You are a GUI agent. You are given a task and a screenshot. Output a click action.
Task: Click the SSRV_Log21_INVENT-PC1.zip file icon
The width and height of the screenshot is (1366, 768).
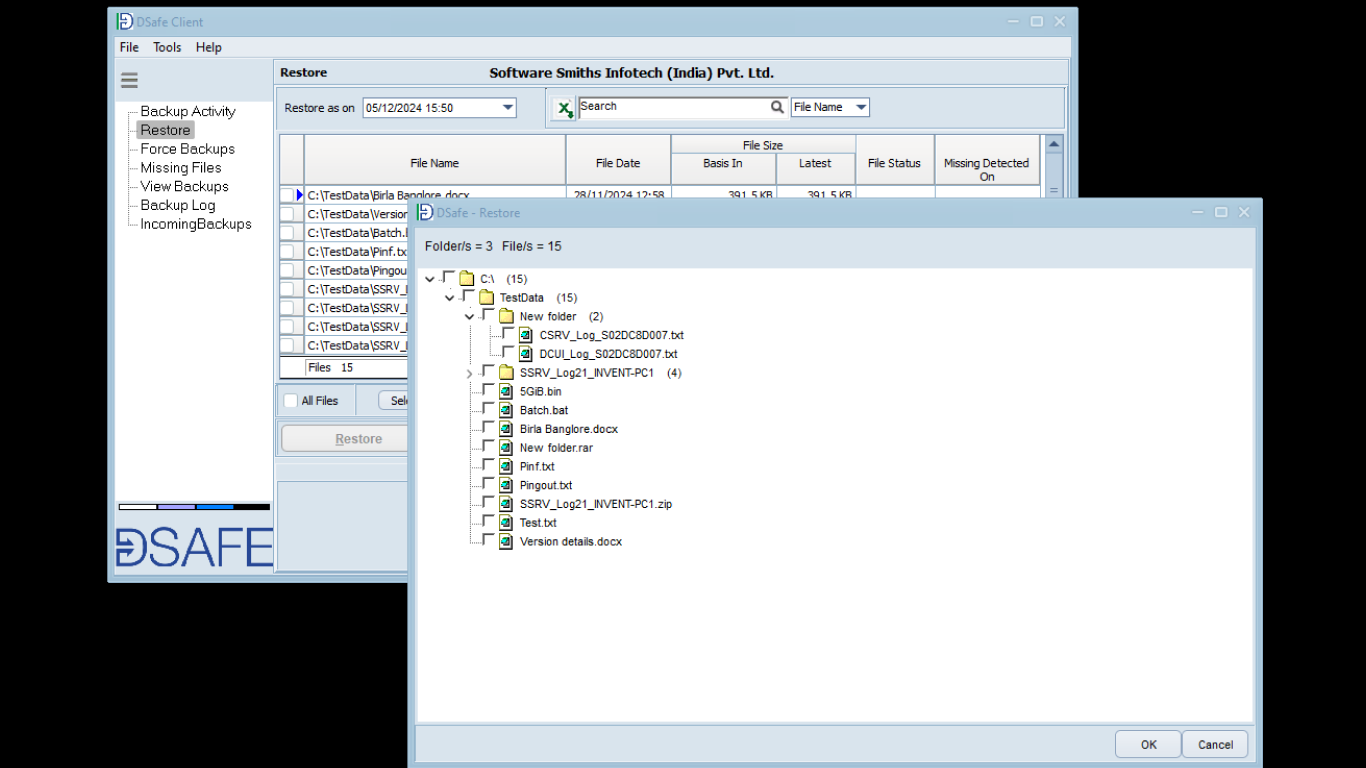coord(506,504)
